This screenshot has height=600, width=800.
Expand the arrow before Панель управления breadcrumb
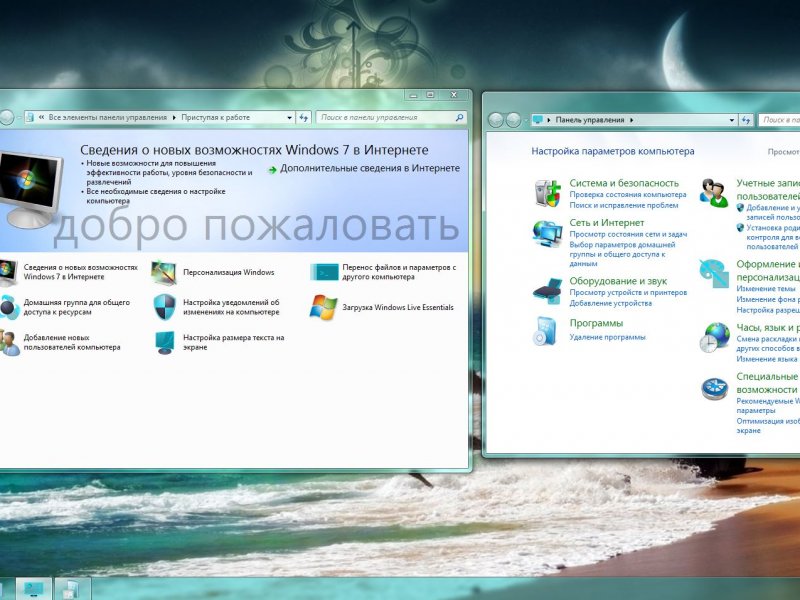point(549,120)
